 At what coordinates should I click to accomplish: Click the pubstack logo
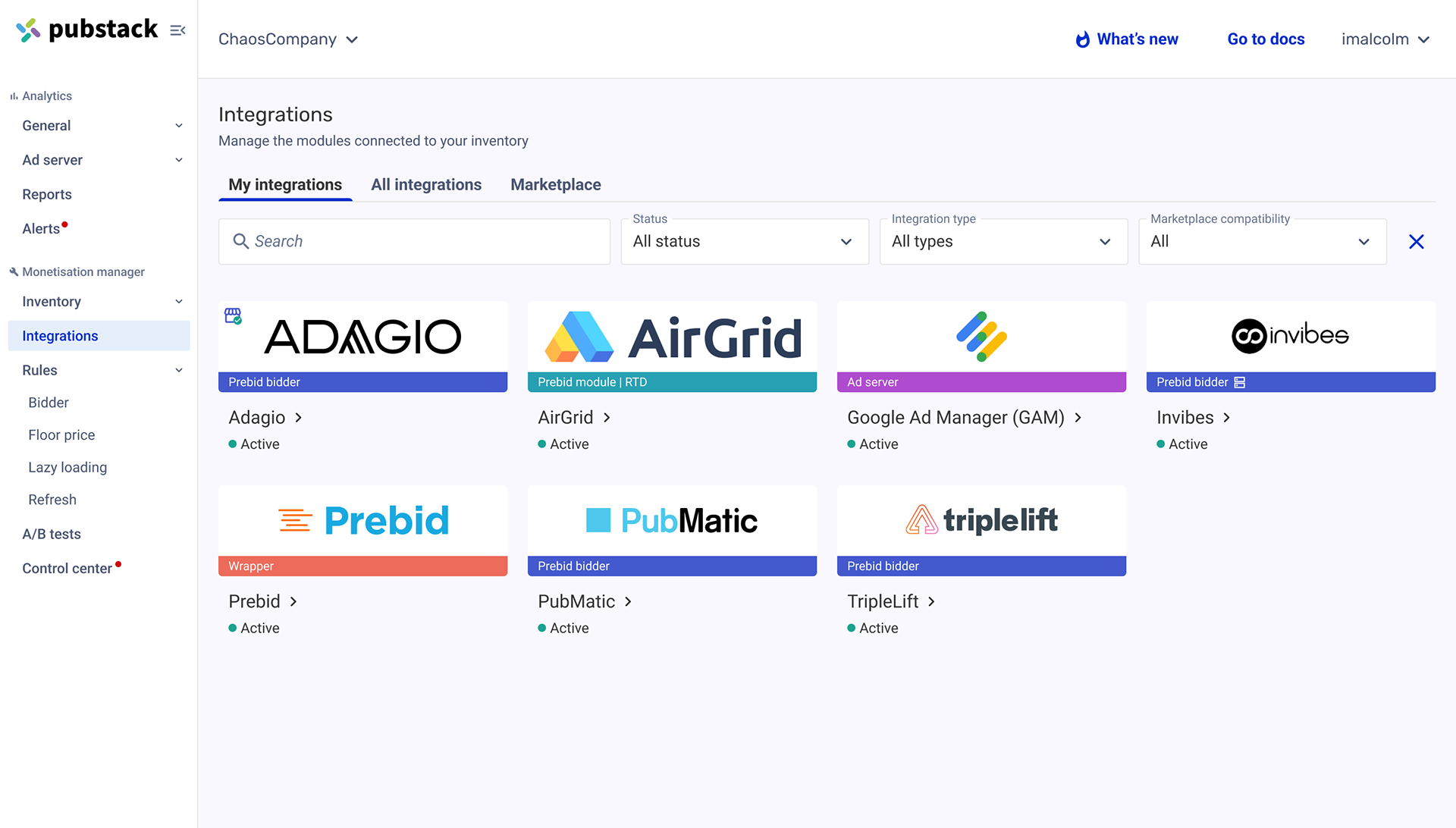tap(86, 30)
